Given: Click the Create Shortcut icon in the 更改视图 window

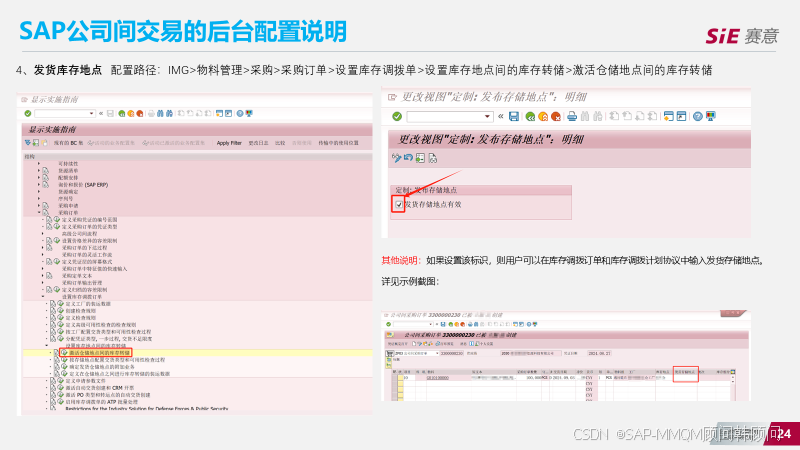Looking at the screenshot, I should pos(682,116).
